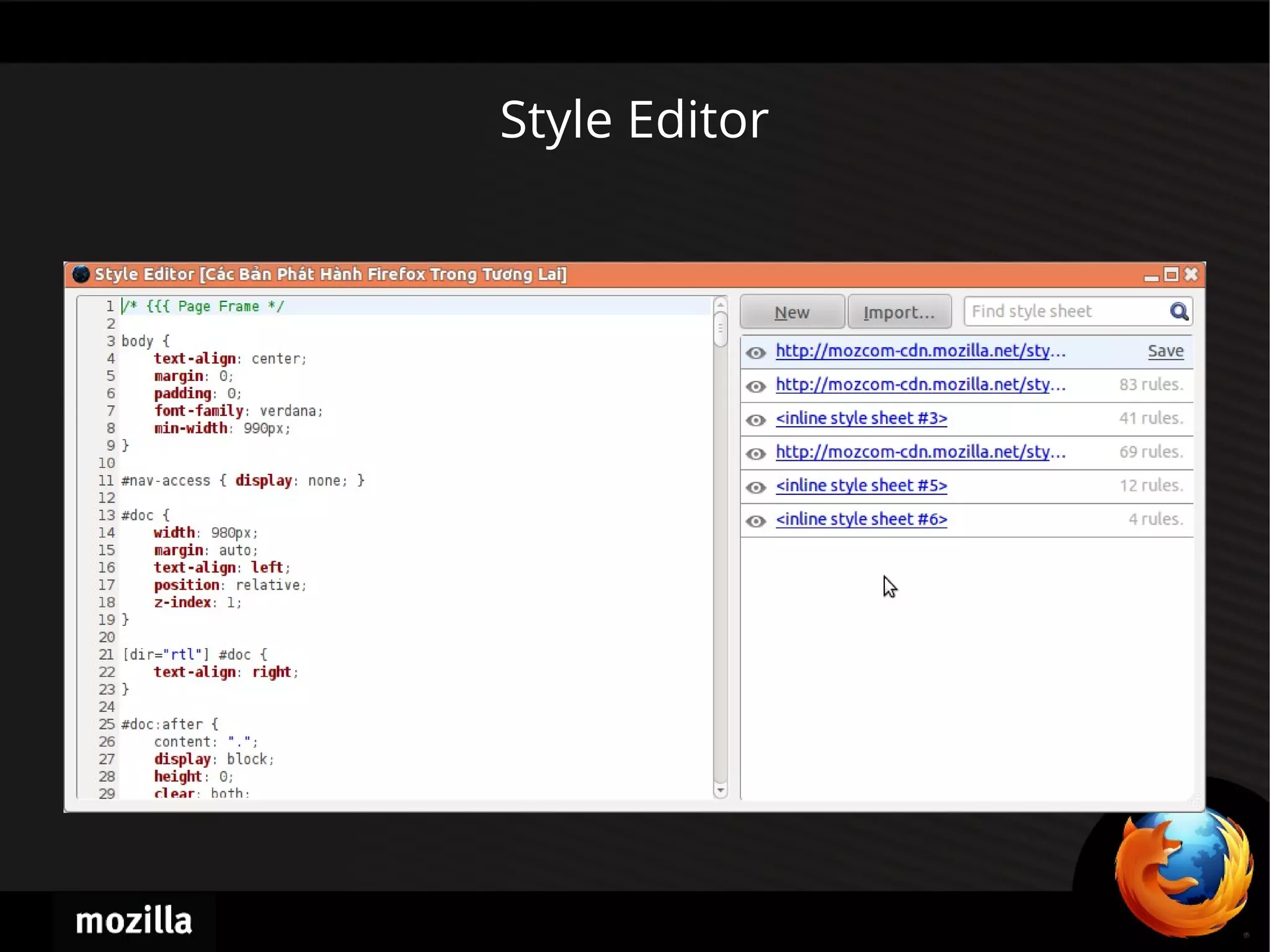Click the editor scrollbar down arrow
Viewport: 1270px width, 952px height.
(720, 791)
